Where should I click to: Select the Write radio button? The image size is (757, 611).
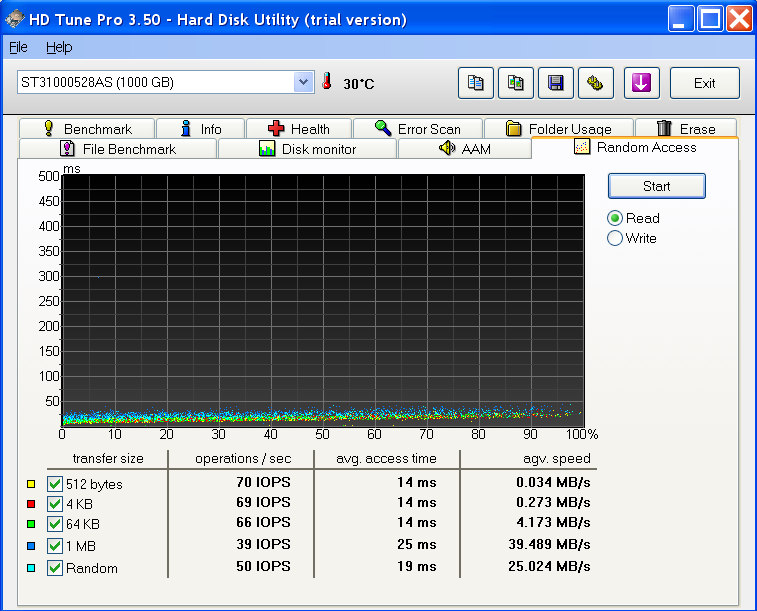tap(616, 238)
